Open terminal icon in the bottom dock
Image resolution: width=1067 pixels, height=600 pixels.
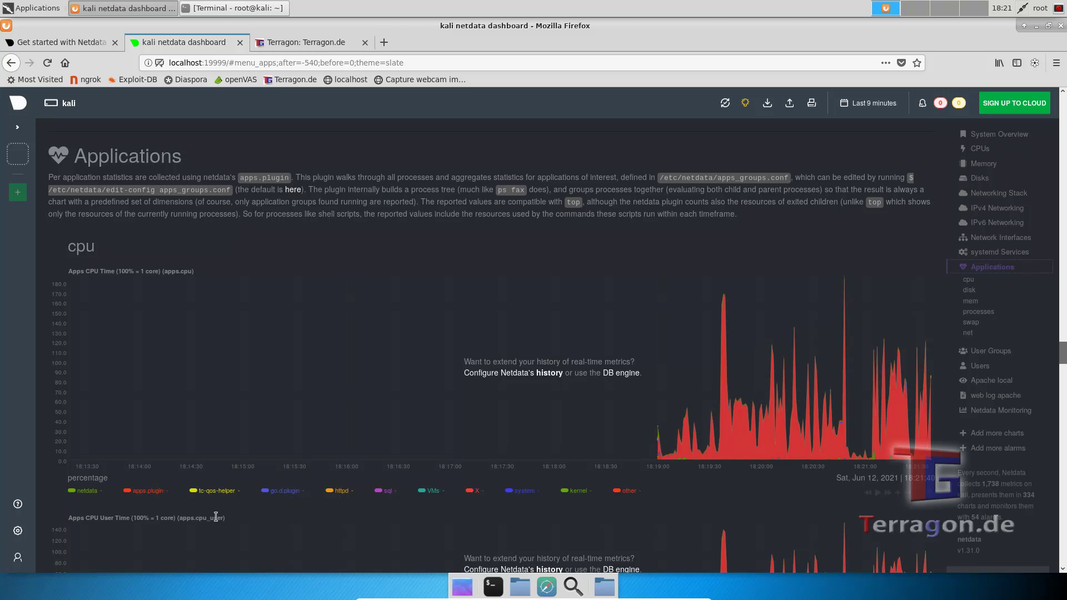493,586
